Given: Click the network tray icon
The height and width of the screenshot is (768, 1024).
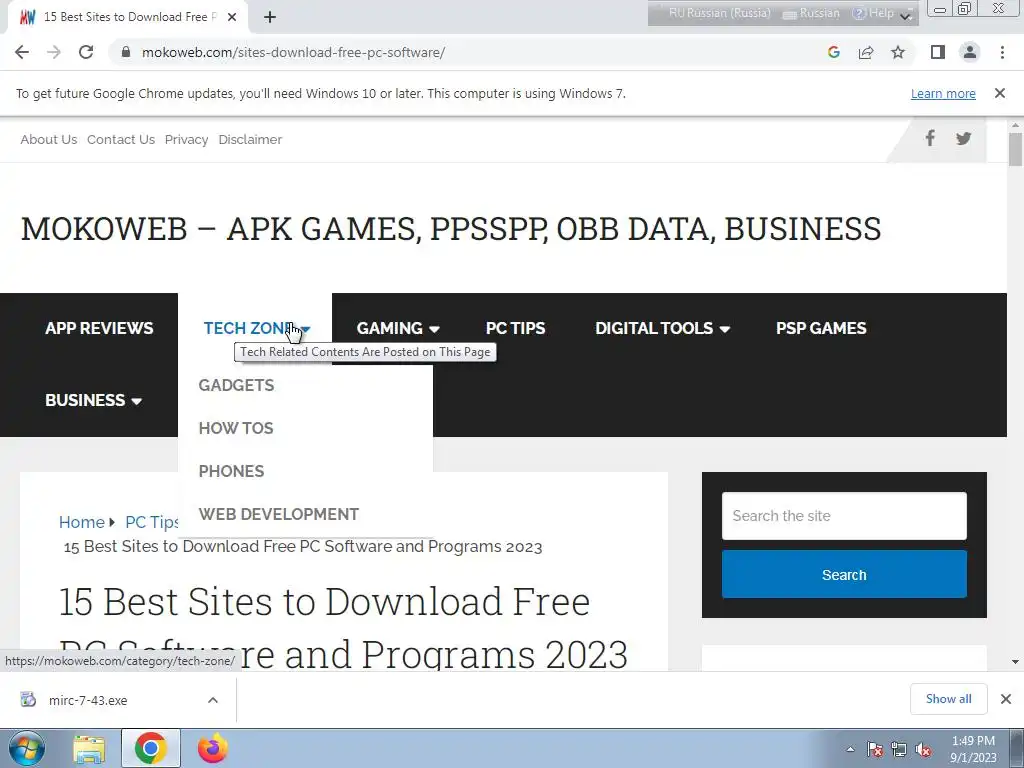Looking at the screenshot, I should point(899,750).
